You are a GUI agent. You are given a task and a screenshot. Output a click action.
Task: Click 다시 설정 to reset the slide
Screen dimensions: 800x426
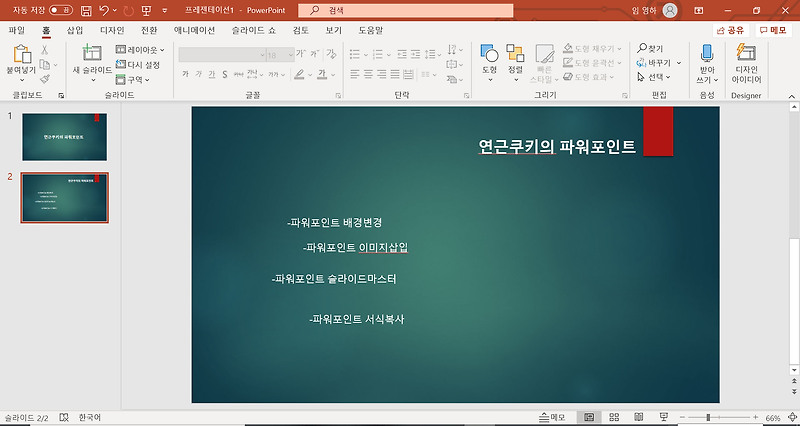click(138, 65)
